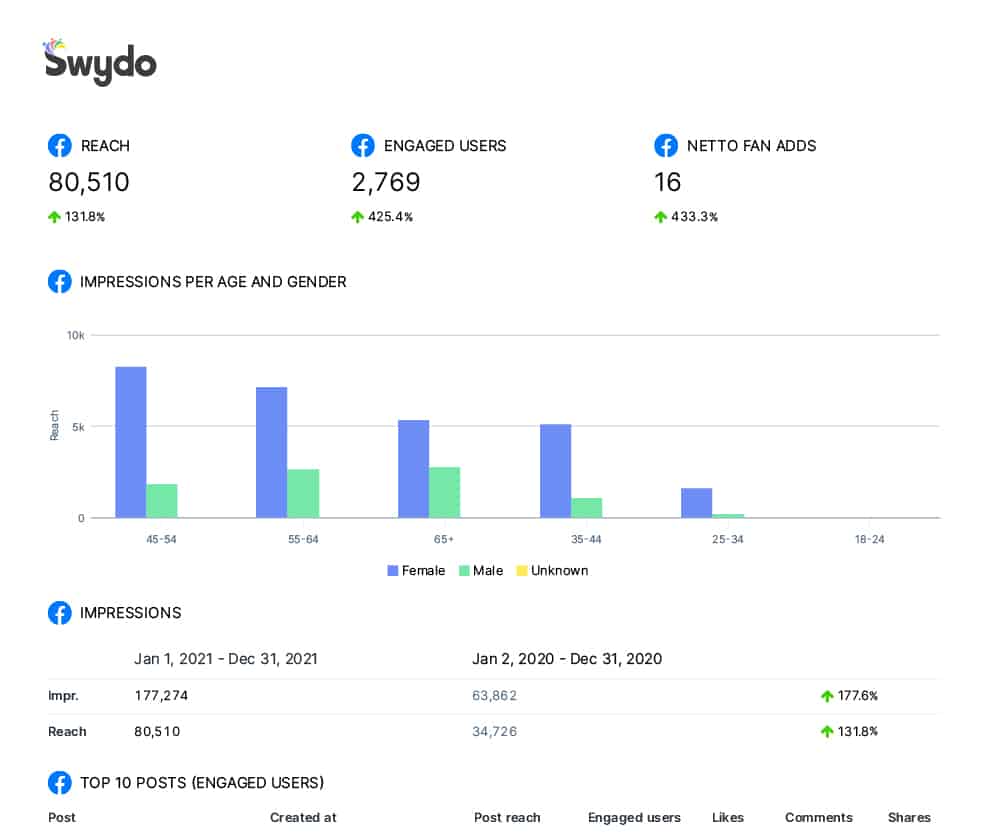The image size is (985, 833).
Task: Click the 45-54 axis label
Action: (161, 539)
